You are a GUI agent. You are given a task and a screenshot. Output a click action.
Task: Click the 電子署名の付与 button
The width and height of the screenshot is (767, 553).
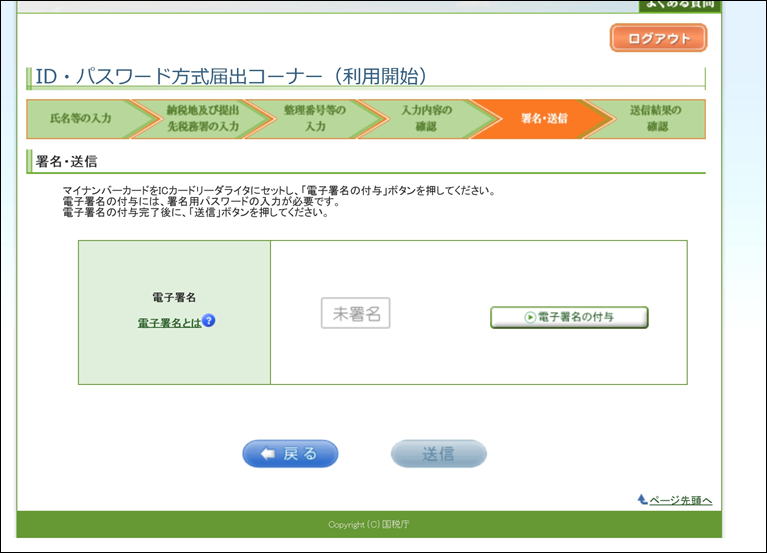(569, 317)
